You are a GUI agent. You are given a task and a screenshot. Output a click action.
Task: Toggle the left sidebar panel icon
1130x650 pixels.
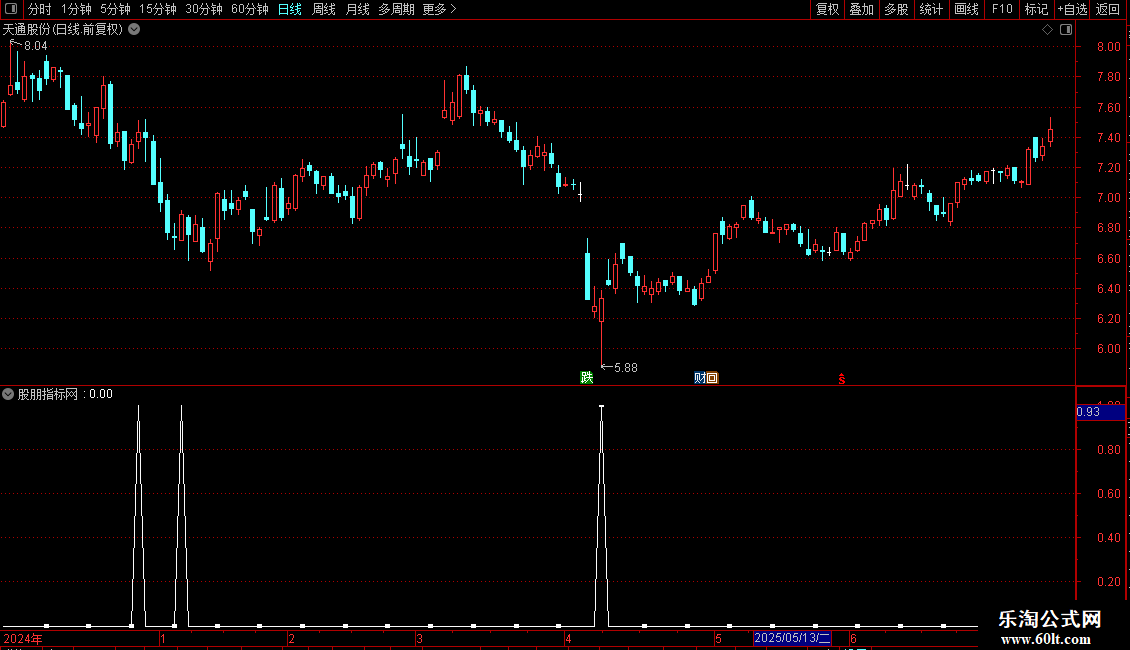coord(11,9)
